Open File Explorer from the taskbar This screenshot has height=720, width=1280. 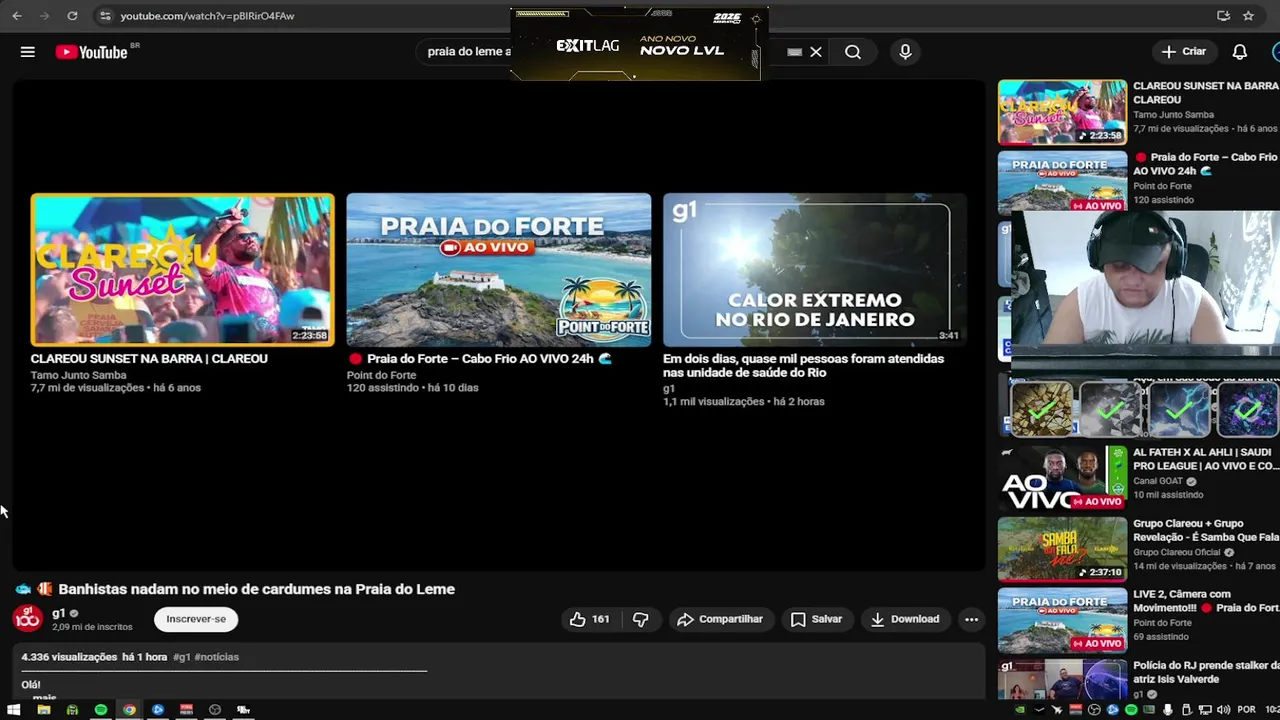point(43,710)
